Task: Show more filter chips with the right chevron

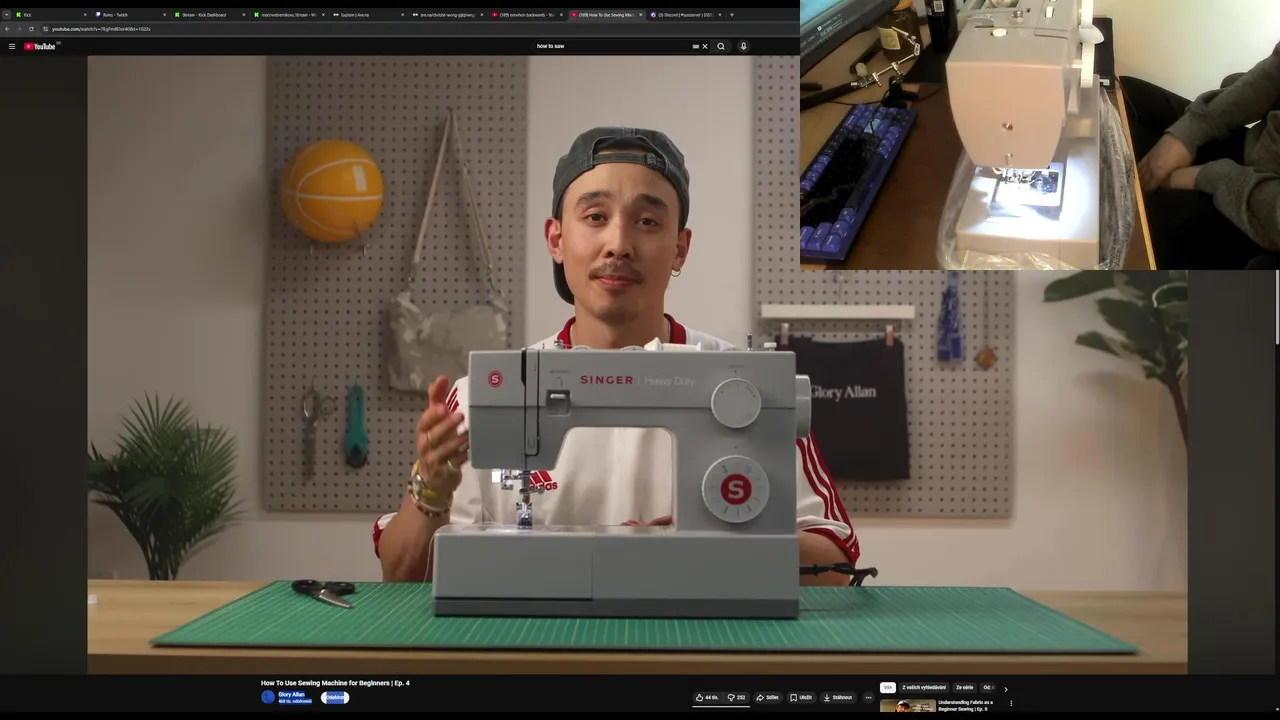Action: coord(1006,689)
